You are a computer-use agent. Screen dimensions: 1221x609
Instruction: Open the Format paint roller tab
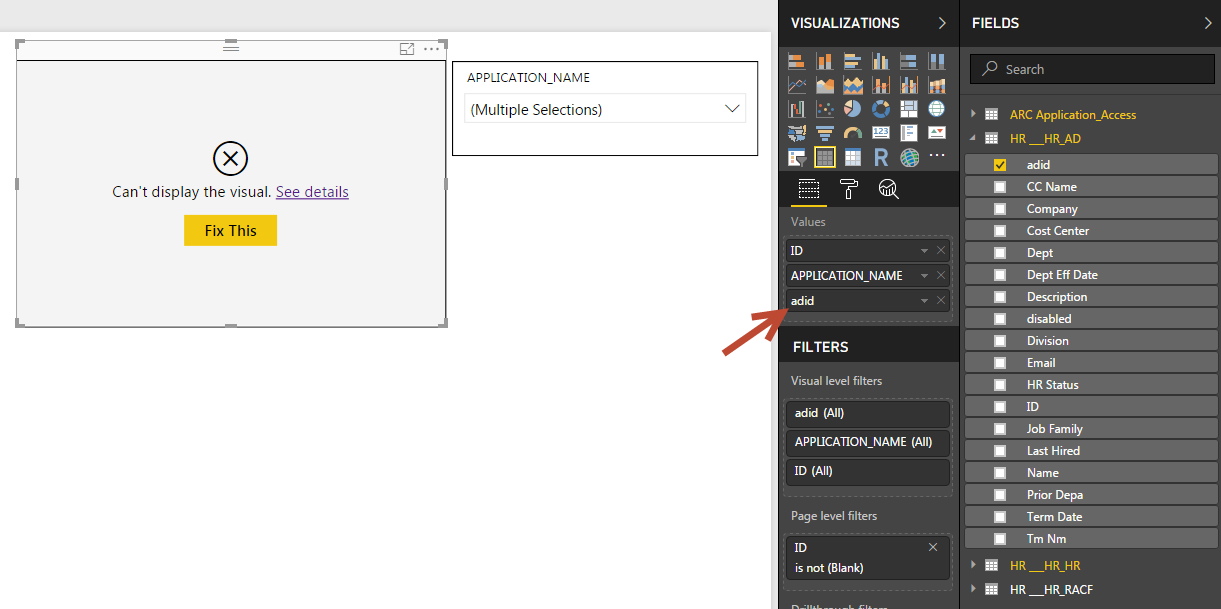(849, 189)
